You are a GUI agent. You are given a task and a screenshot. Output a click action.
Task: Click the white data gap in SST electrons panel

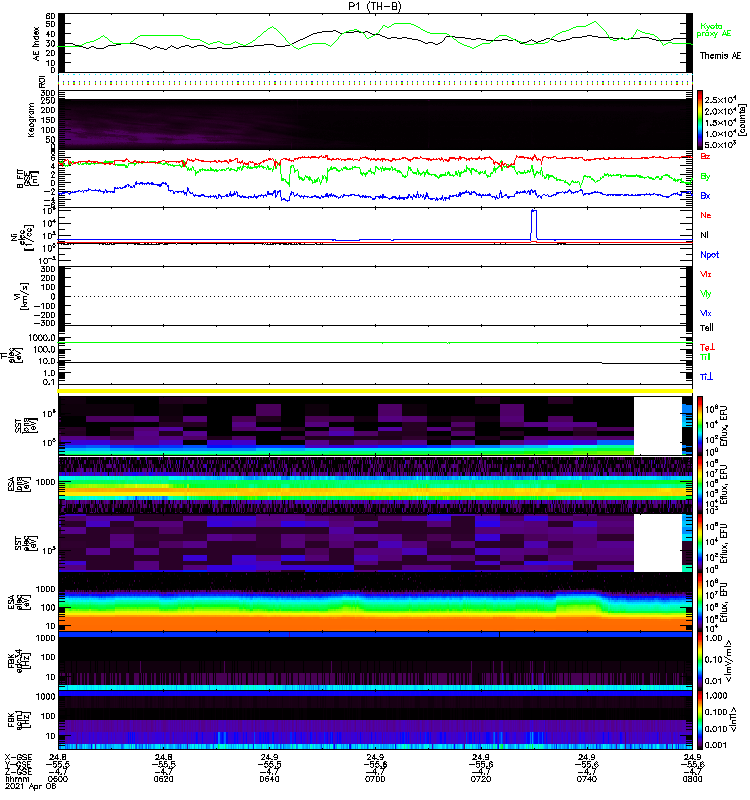[x=658, y=543]
